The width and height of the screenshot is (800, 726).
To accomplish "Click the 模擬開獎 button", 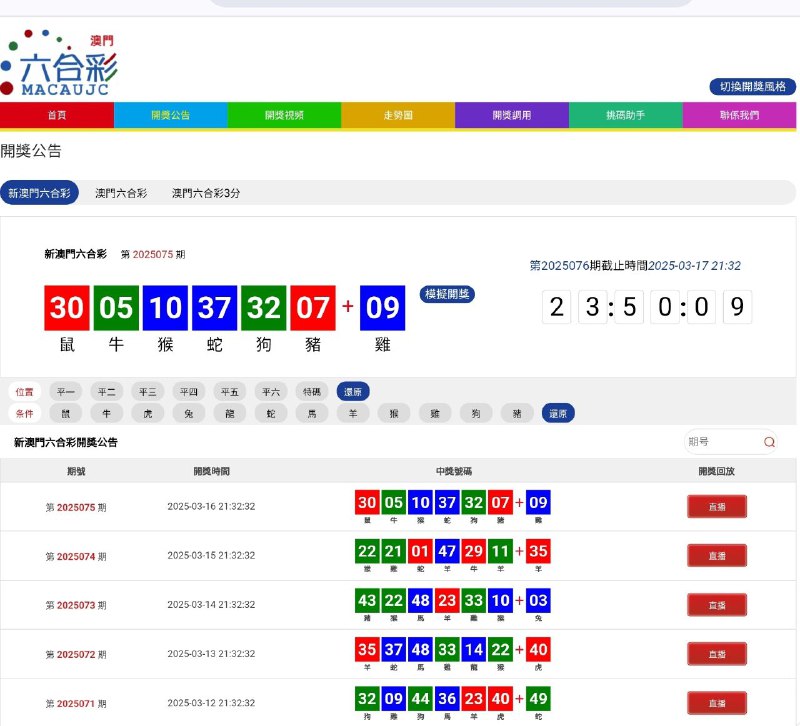I will (x=447, y=294).
